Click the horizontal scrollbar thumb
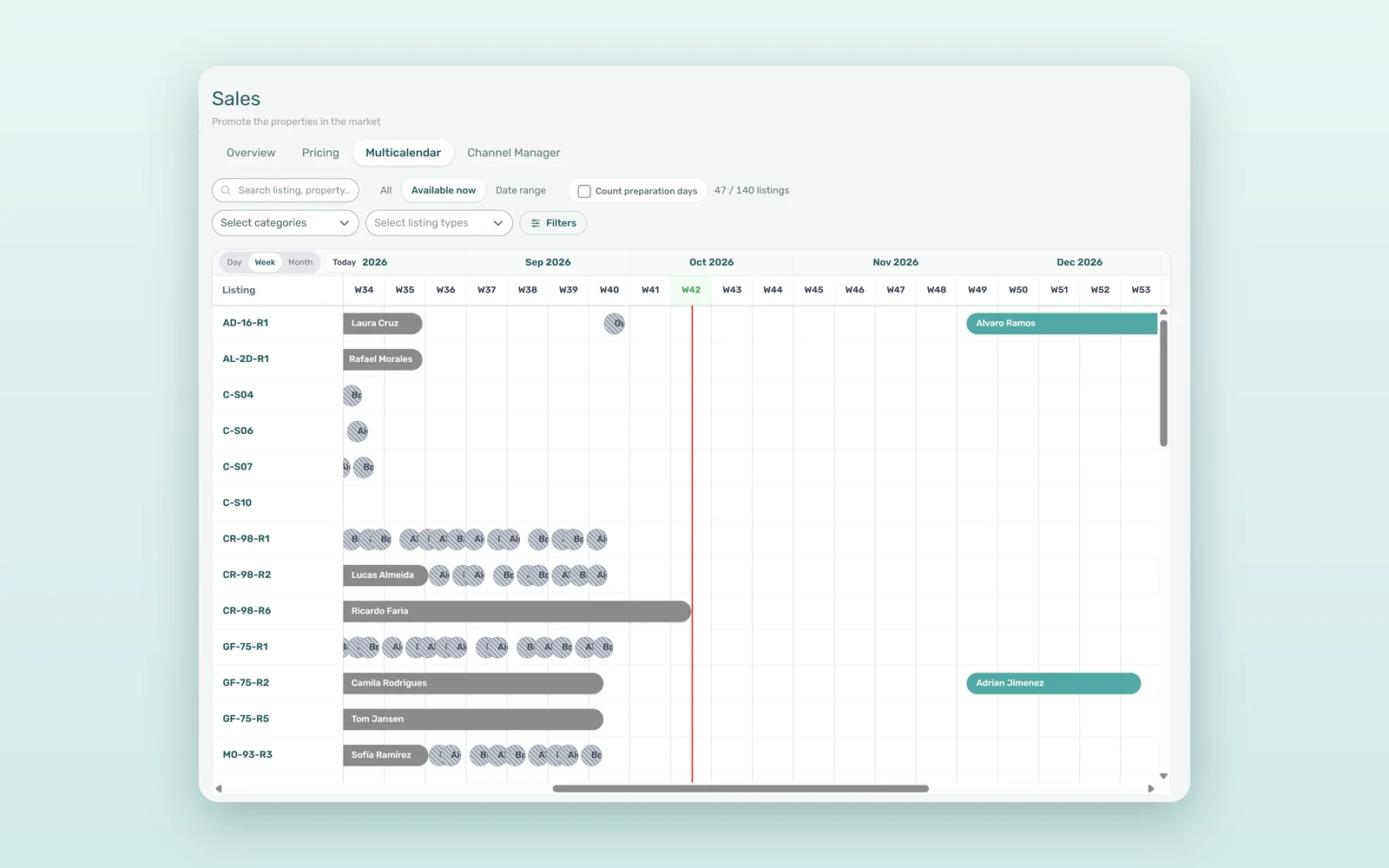This screenshot has width=1389, height=868. (x=741, y=789)
